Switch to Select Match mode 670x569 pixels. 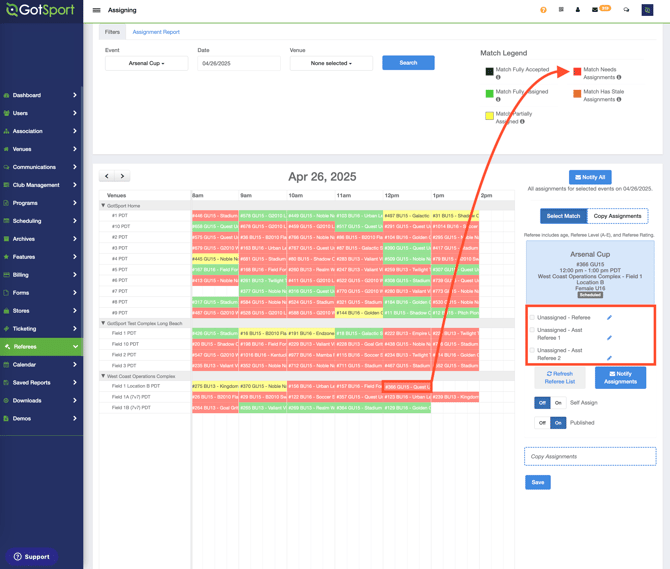pos(564,216)
